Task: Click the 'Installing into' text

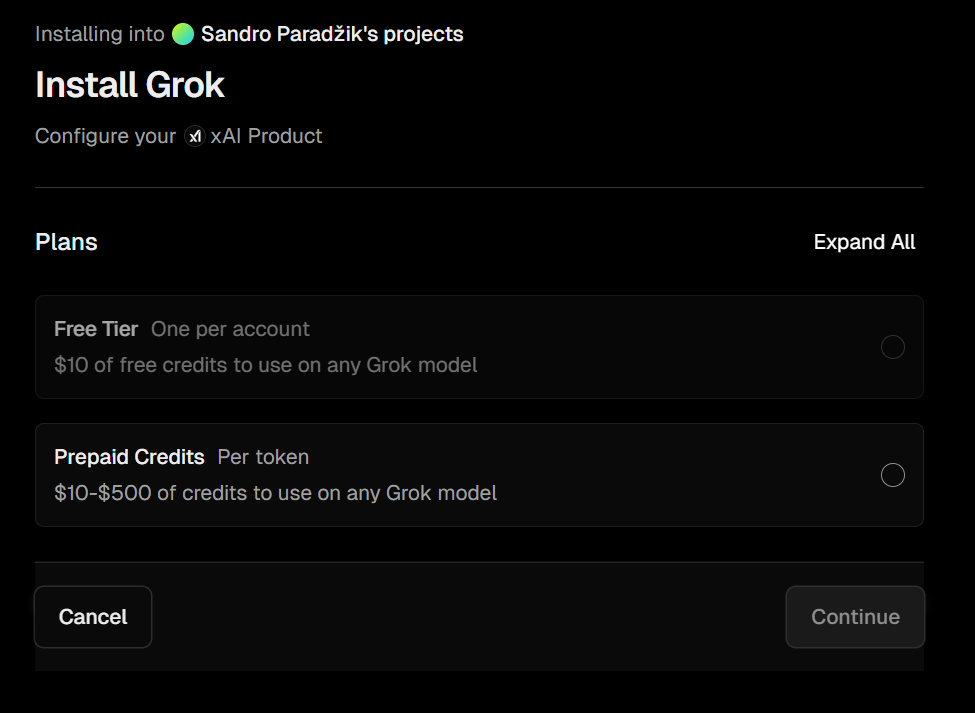Action: click(99, 34)
